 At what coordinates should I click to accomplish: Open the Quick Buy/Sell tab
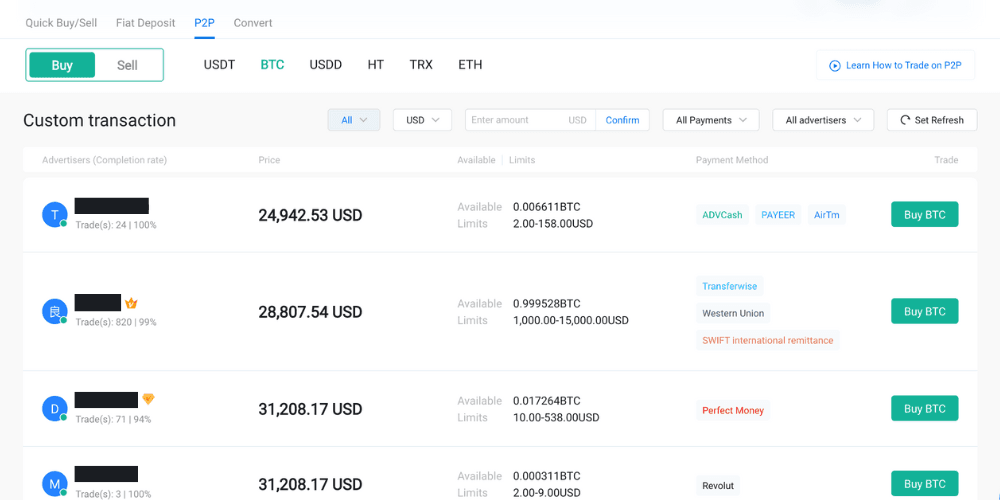coord(60,23)
